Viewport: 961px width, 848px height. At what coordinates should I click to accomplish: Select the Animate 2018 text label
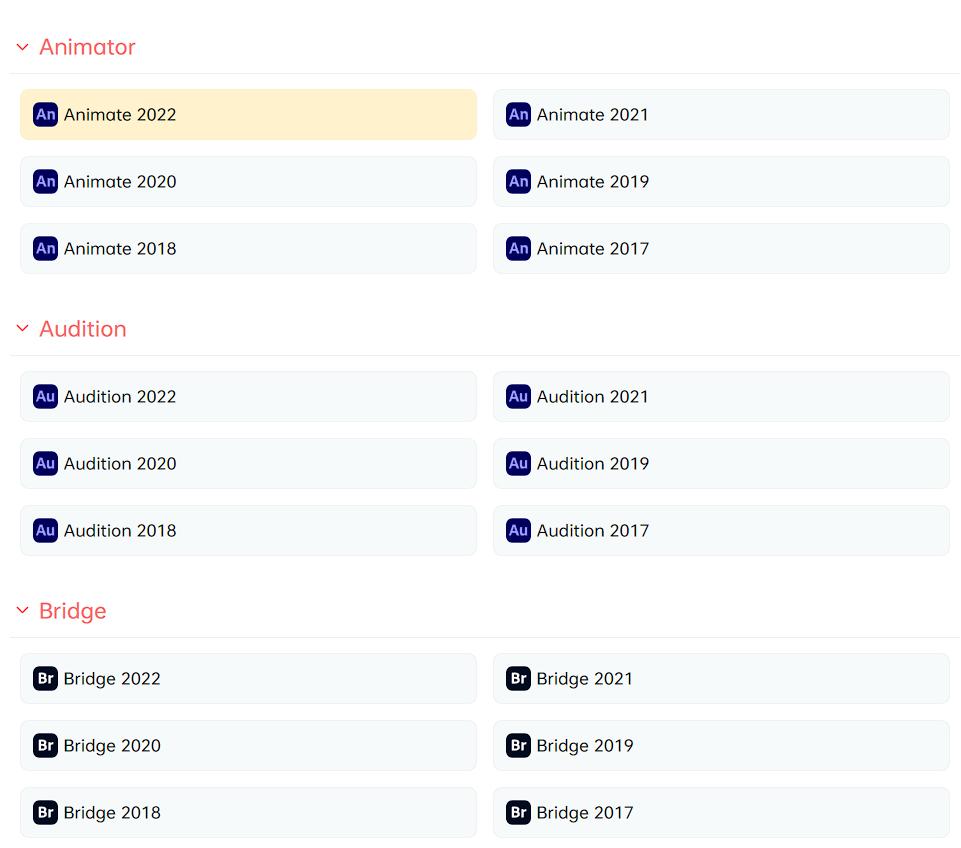tap(120, 248)
